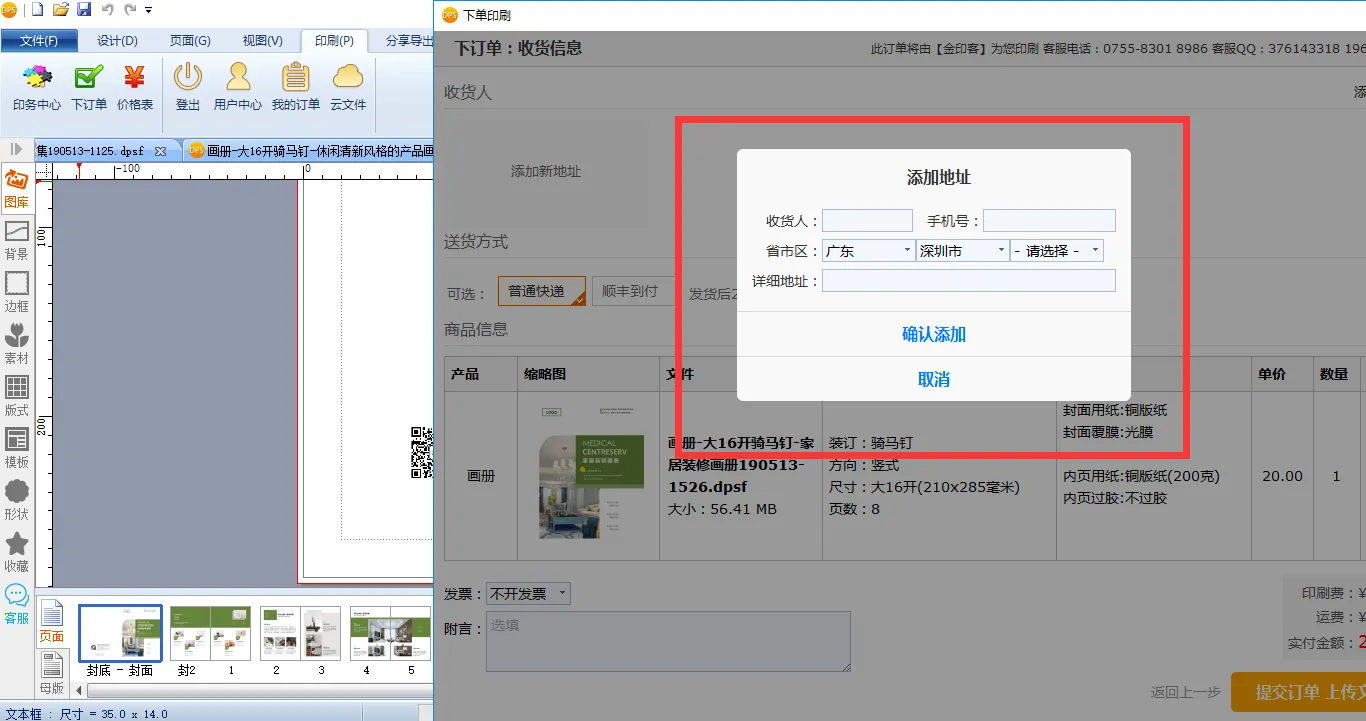Select 顺丰到付 delivery option
This screenshot has width=1366, height=721.
click(x=631, y=291)
